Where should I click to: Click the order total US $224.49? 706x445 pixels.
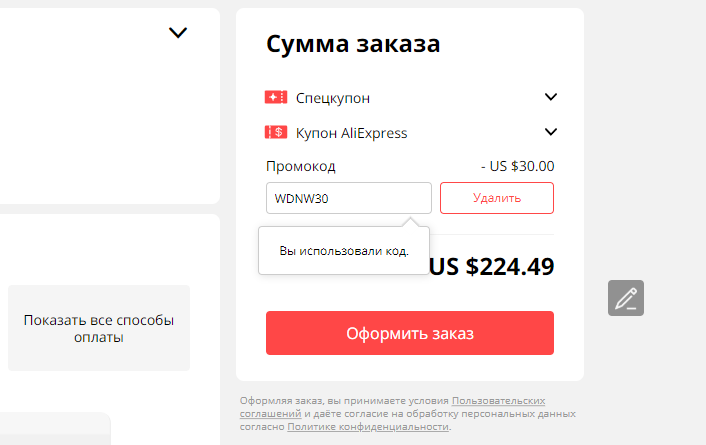pos(492,267)
